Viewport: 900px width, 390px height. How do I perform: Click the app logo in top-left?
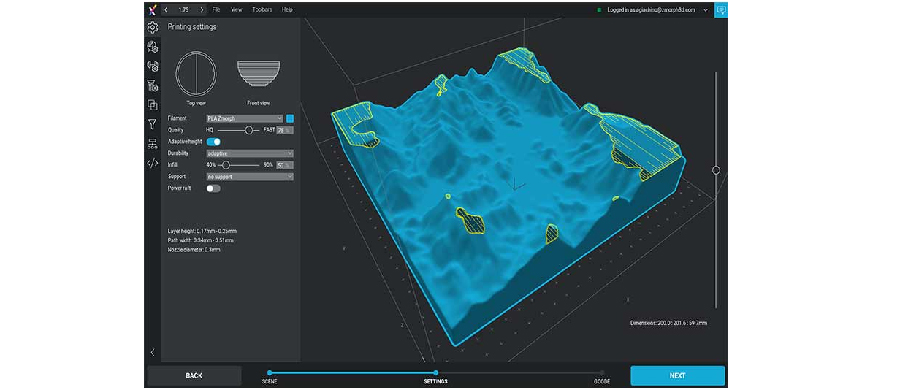(152, 10)
